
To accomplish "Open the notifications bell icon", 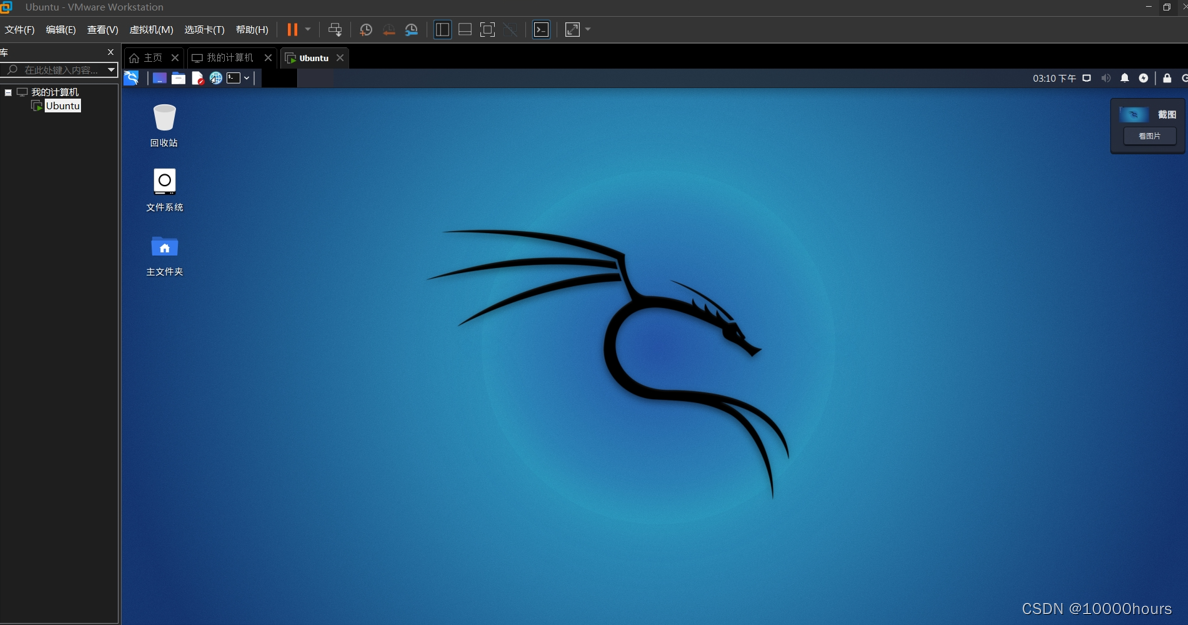I will click(1124, 78).
